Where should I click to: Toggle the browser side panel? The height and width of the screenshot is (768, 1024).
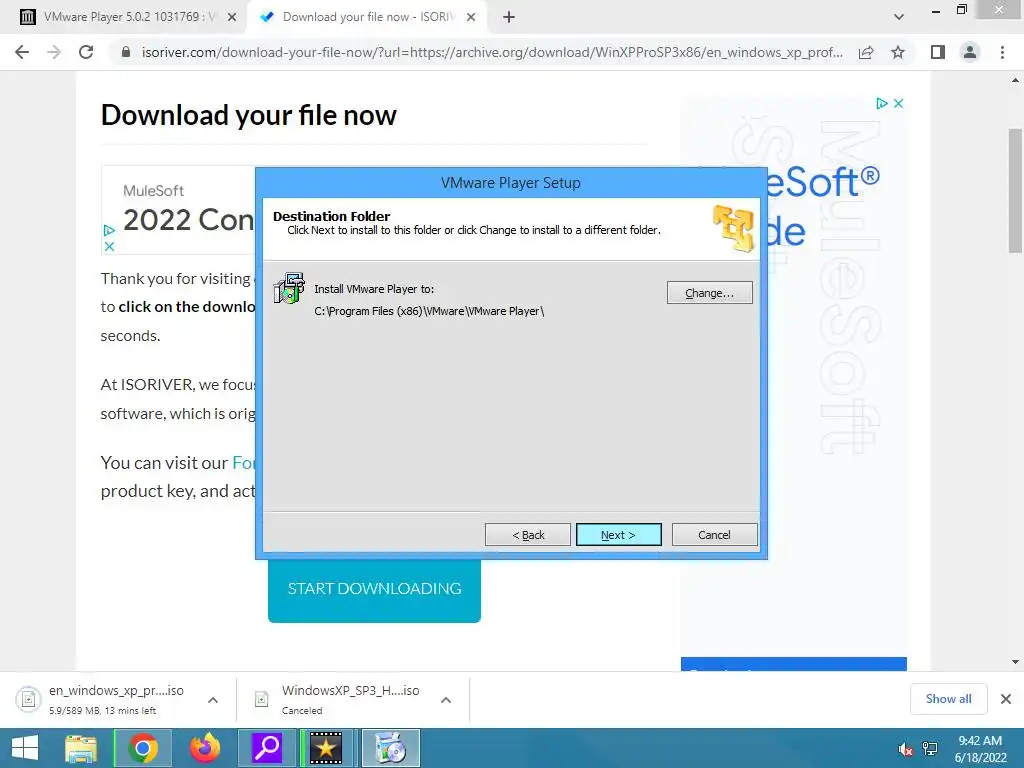pos(938,52)
